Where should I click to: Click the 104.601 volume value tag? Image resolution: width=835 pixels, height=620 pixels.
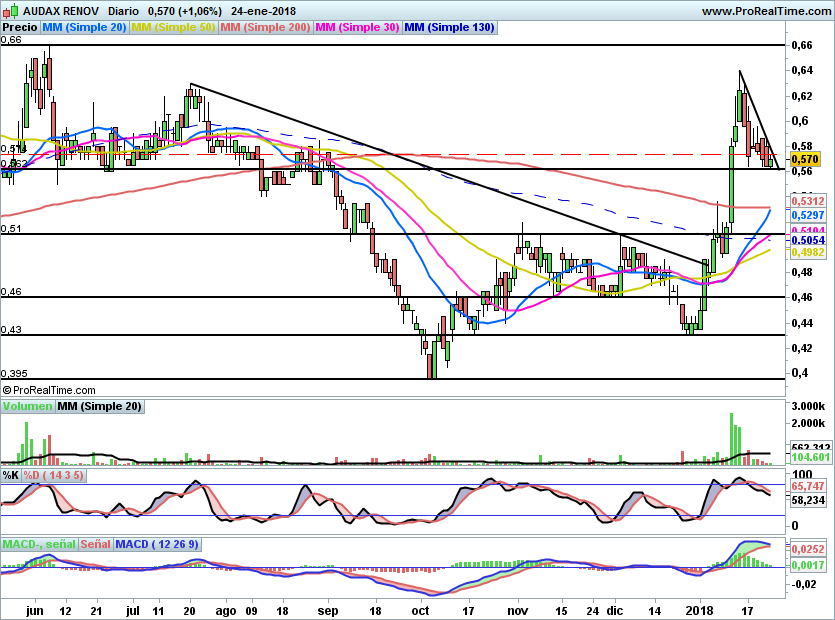pyautogui.click(x=811, y=457)
